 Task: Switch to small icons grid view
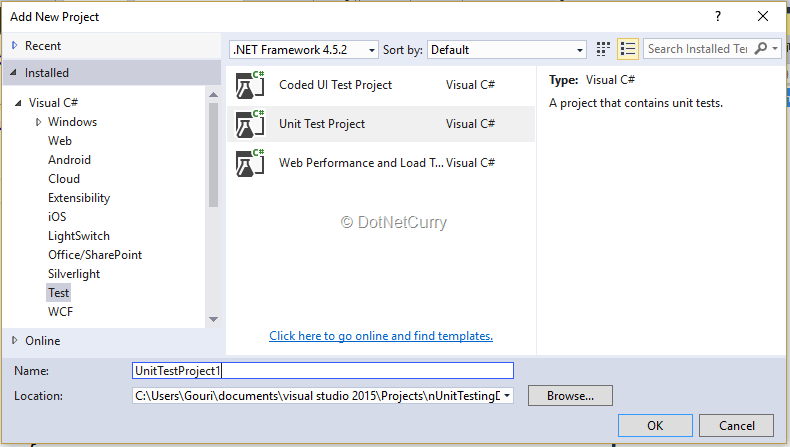tap(603, 49)
